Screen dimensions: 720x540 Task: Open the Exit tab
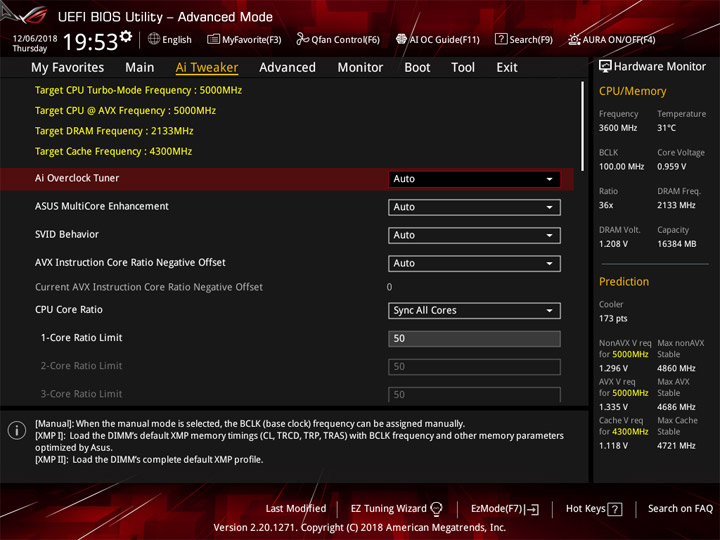tap(506, 68)
